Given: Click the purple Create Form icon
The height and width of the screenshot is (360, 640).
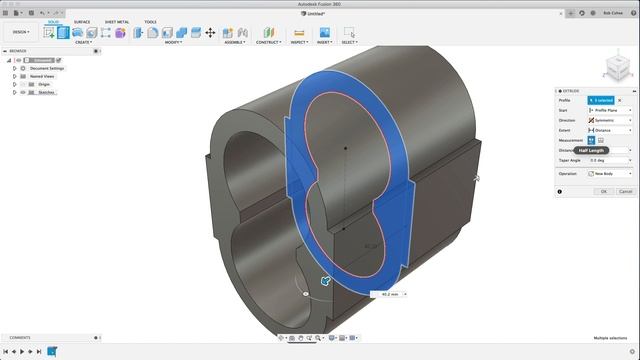Looking at the screenshot, I should [x=120, y=33].
